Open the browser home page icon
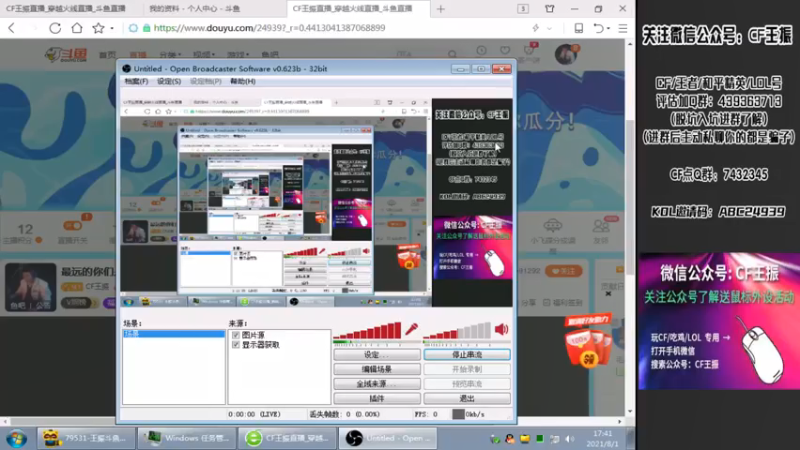Screen dimensions: 800x450 click(77, 28)
